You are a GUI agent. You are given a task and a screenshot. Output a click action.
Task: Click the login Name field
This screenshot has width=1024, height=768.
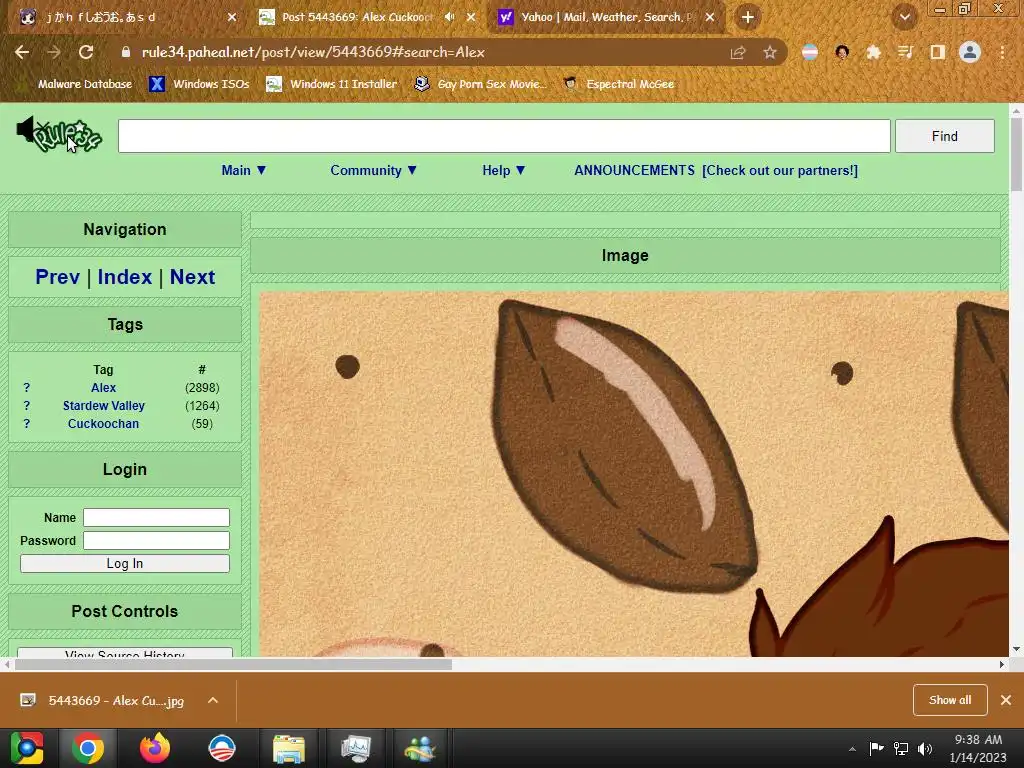point(156,517)
